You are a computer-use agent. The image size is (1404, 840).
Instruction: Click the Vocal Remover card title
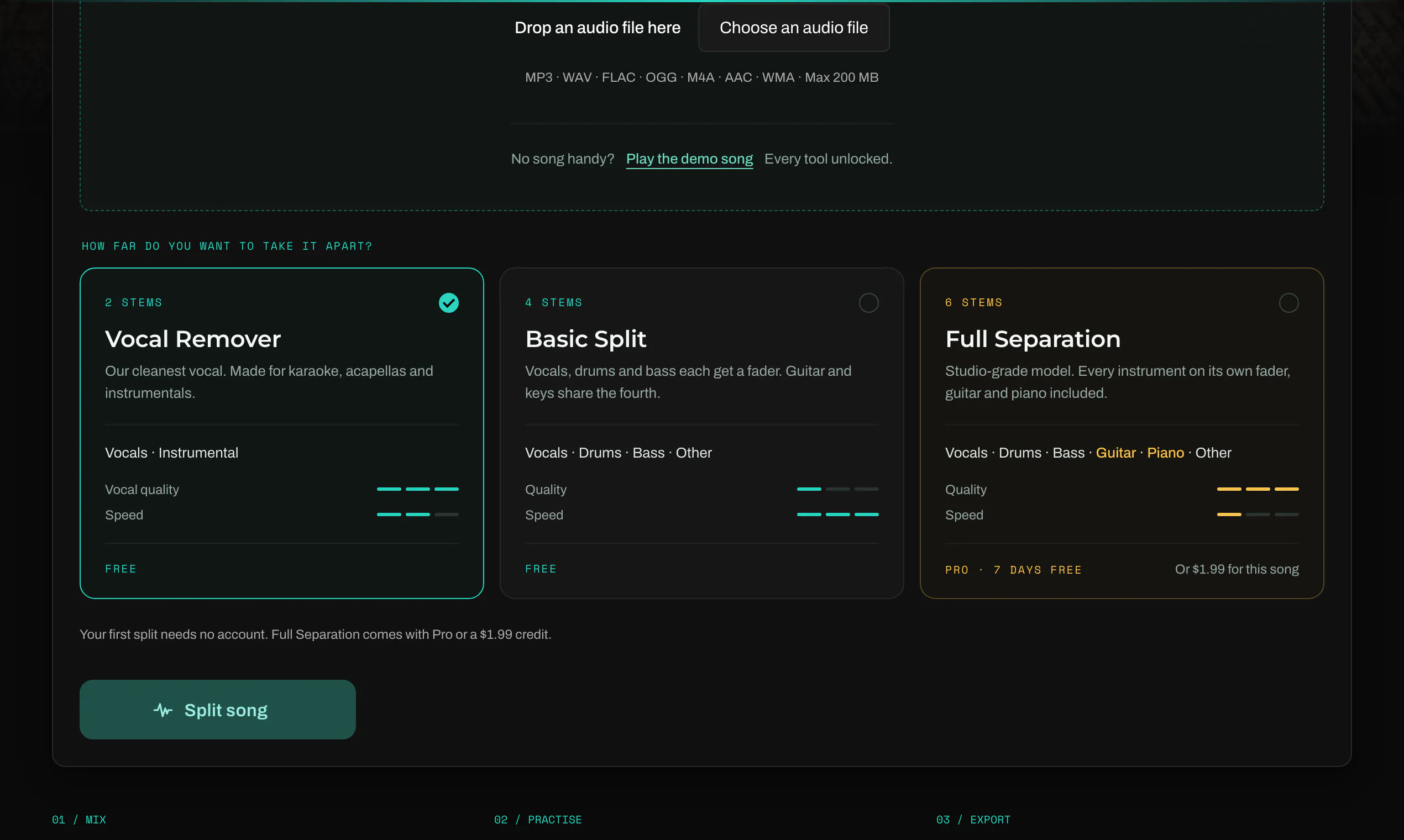point(192,339)
